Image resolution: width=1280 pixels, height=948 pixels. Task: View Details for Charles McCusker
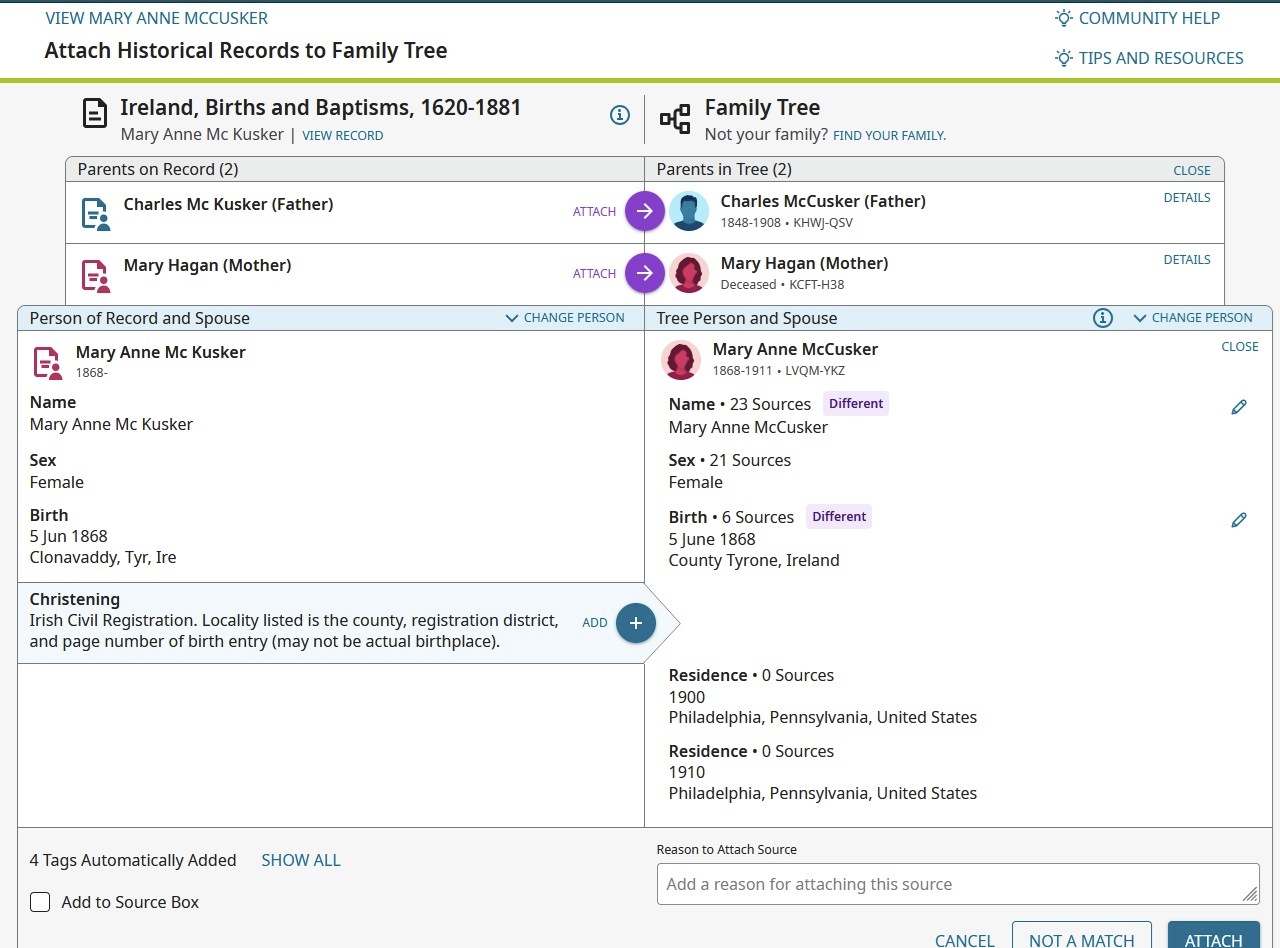pyautogui.click(x=1187, y=198)
